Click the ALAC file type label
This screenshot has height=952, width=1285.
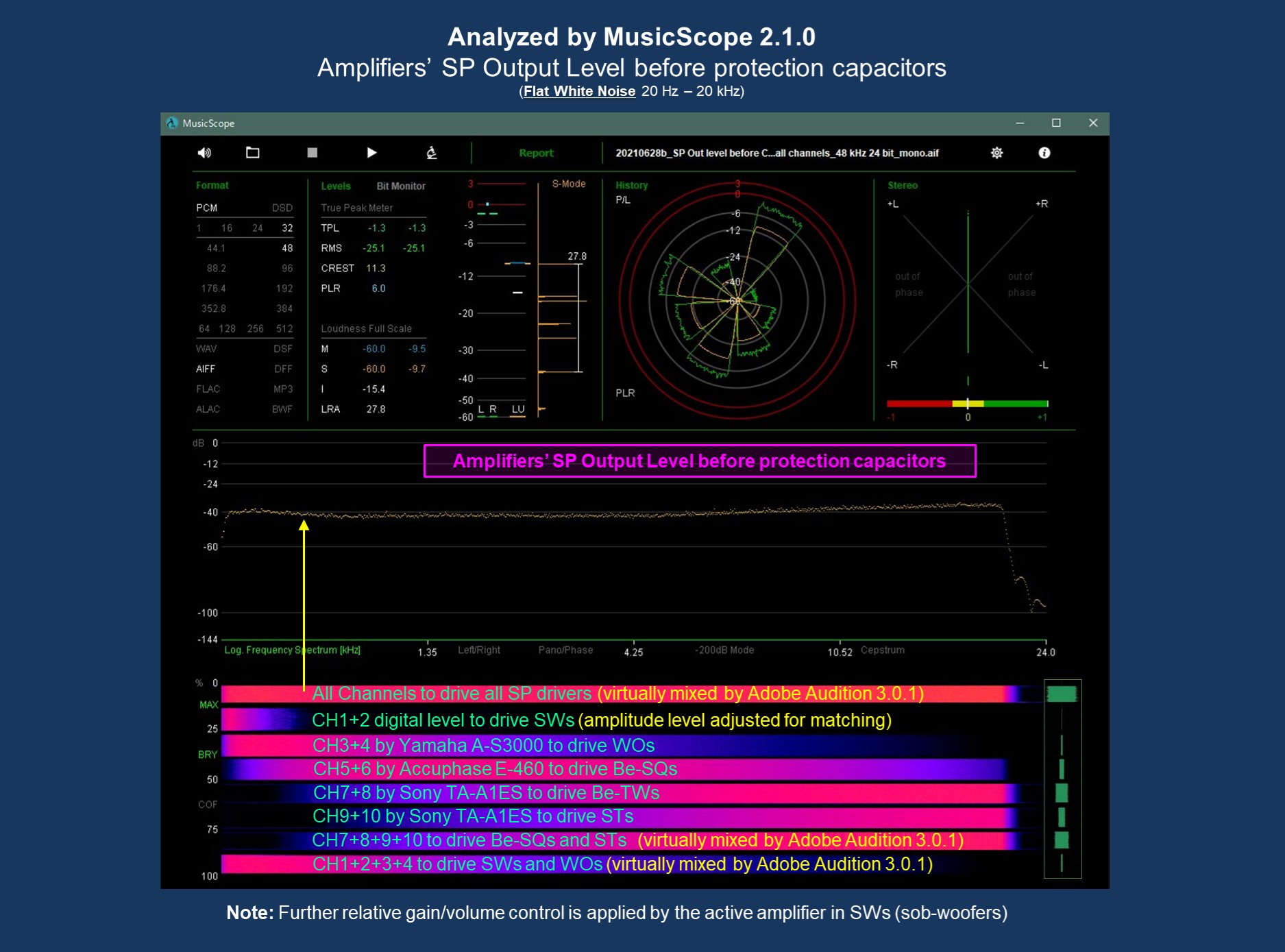tap(208, 410)
